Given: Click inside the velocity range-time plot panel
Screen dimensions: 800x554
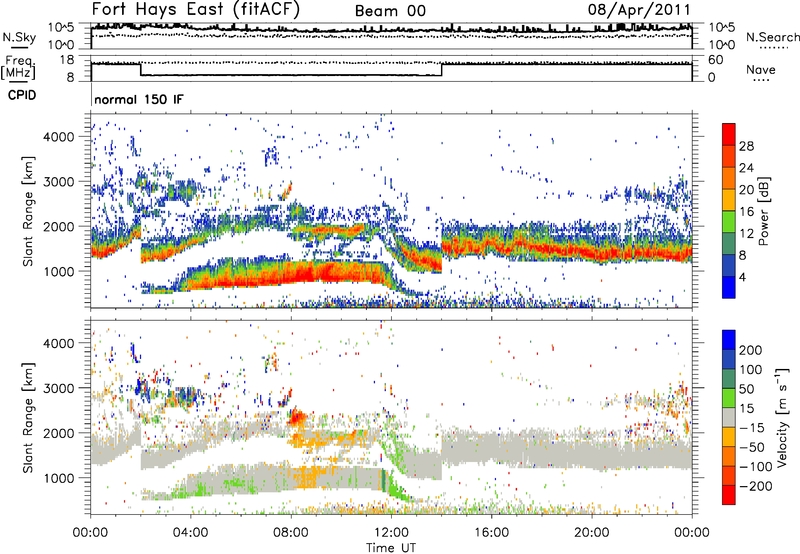Looking at the screenshot, I should [x=391, y=417].
